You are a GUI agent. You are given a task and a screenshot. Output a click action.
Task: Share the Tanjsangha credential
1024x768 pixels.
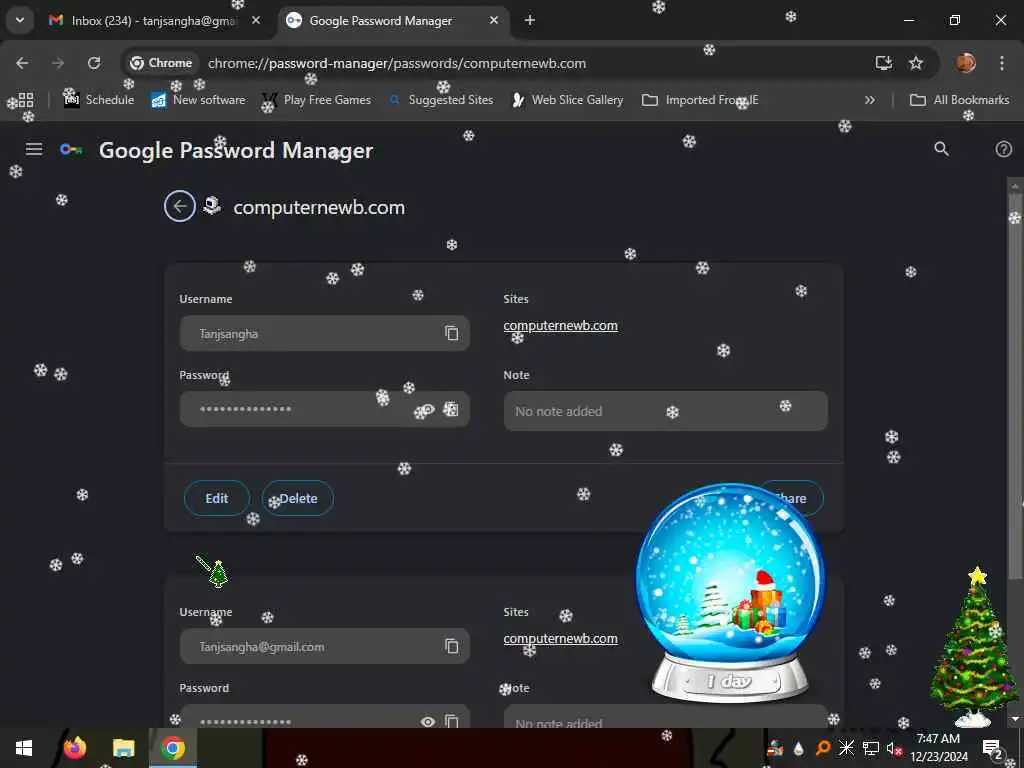pos(790,498)
